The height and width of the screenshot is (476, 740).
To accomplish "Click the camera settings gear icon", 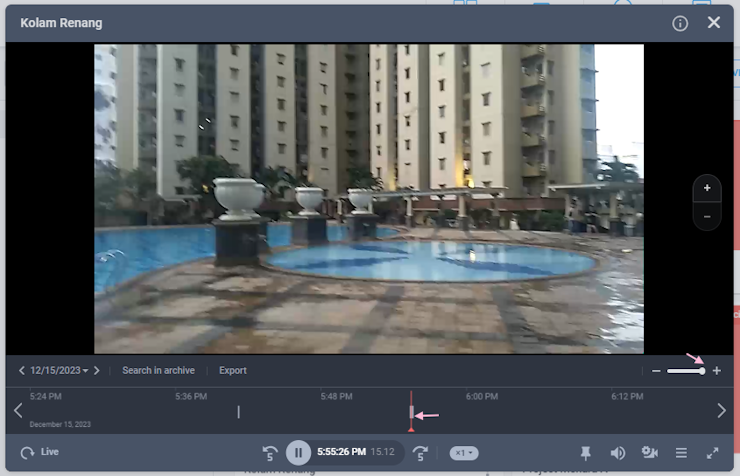I will coord(649,453).
